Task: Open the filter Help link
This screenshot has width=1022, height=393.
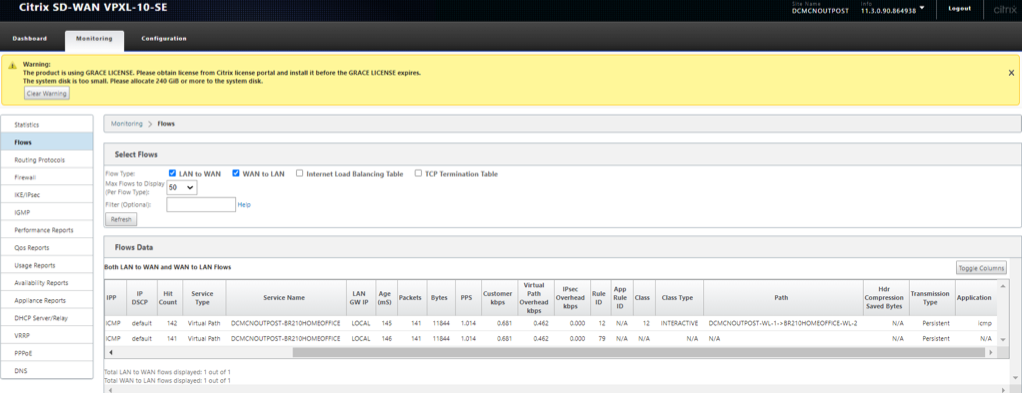Action: pyautogui.click(x=244, y=205)
